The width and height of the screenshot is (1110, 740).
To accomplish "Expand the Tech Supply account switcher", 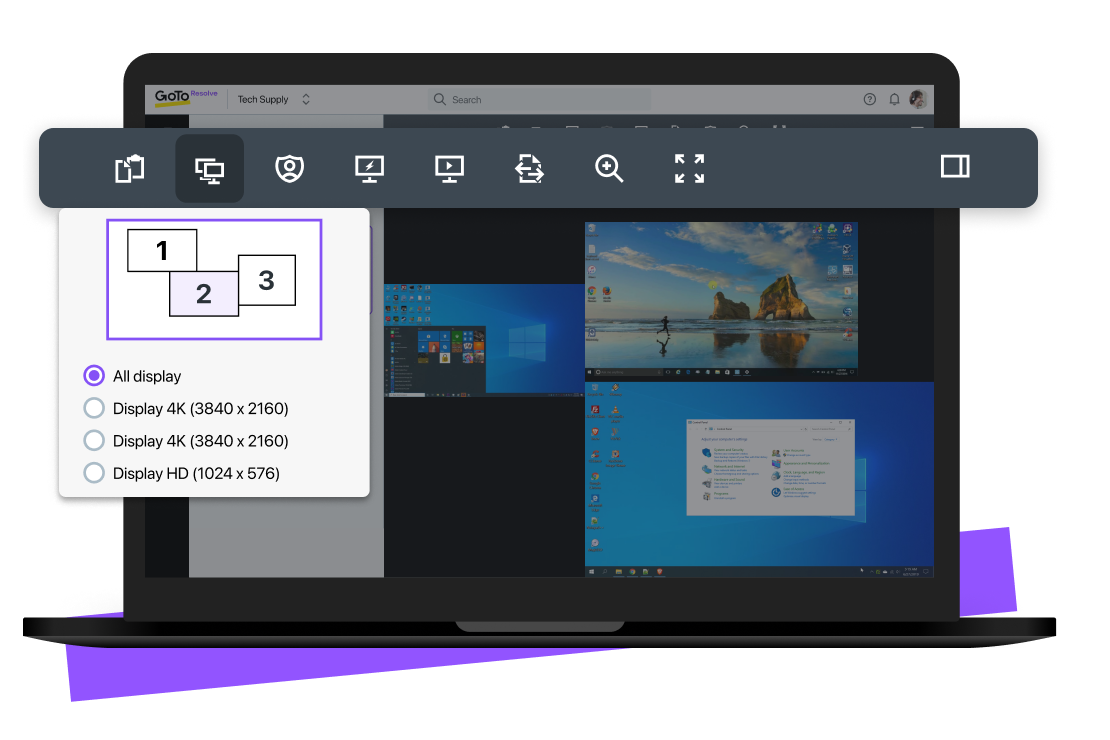I will 306,99.
